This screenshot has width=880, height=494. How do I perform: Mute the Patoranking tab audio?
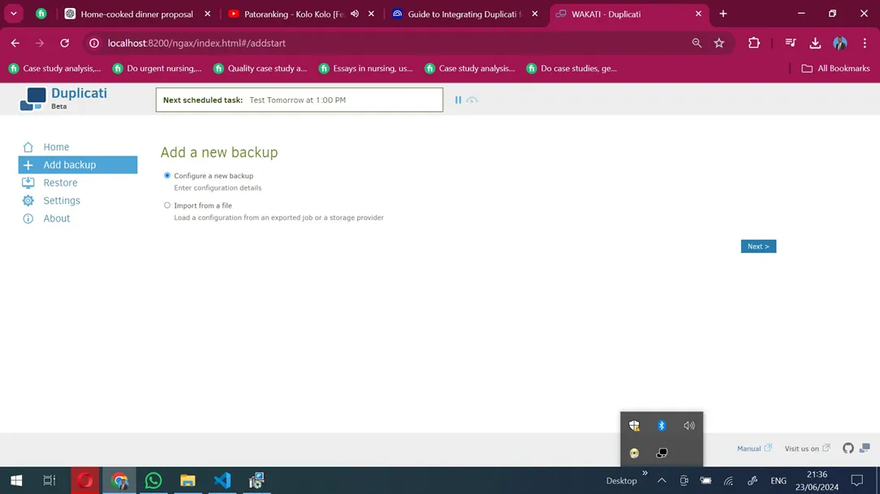[x=355, y=14]
